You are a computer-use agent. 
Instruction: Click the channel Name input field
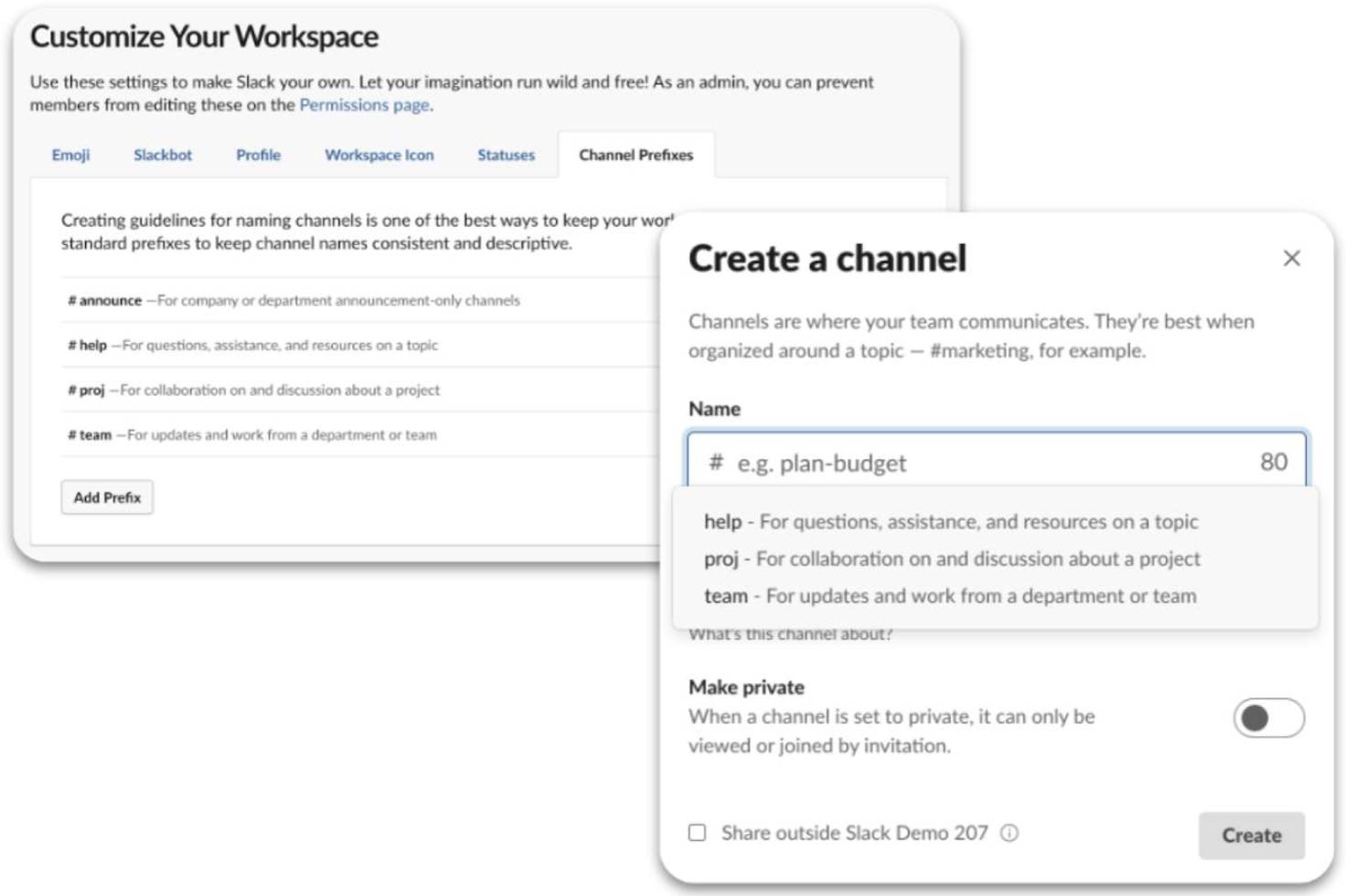(x=914, y=463)
